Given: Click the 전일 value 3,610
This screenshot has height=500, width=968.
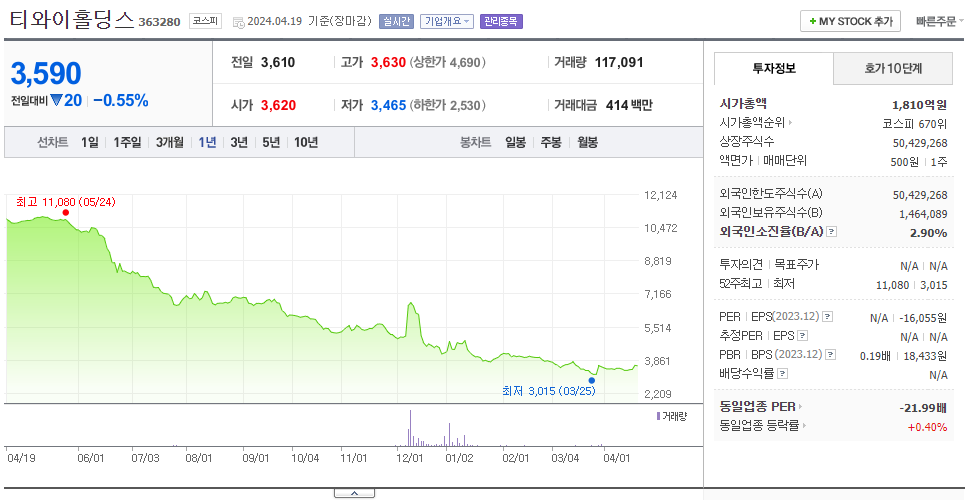Looking at the screenshot, I should click(278, 62).
